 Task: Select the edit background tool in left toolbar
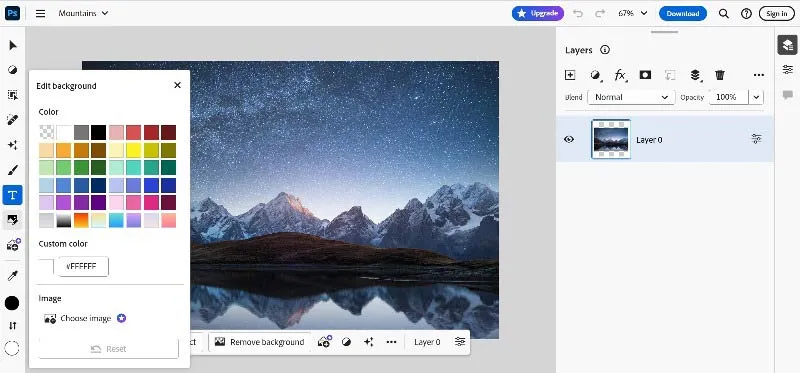click(13, 220)
